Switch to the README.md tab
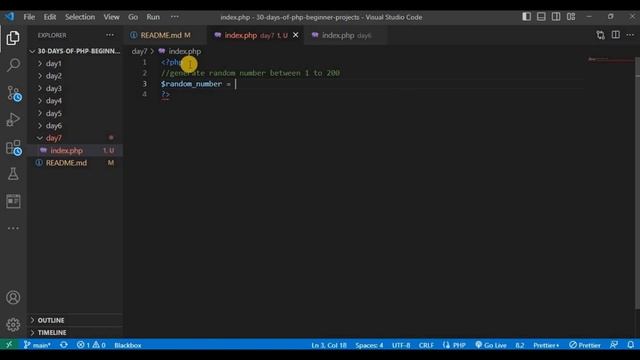Image resolution: width=640 pixels, height=360 pixels. point(165,36)
